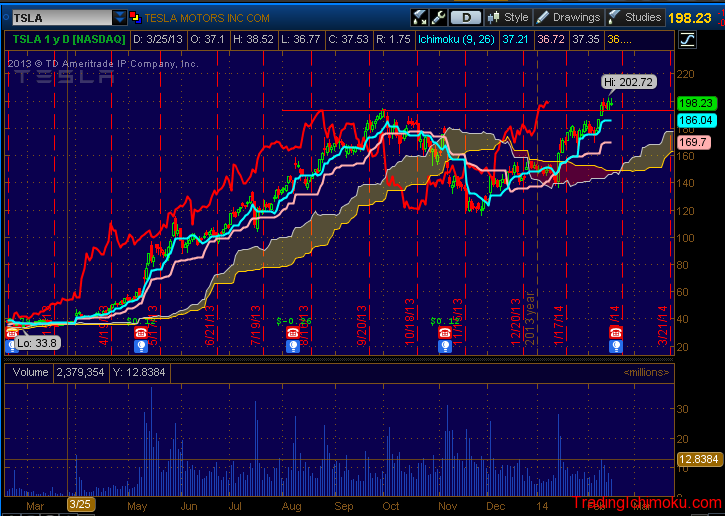
Task: Click the L: 36.77 low price readout
Action: (x=302, y=40)
